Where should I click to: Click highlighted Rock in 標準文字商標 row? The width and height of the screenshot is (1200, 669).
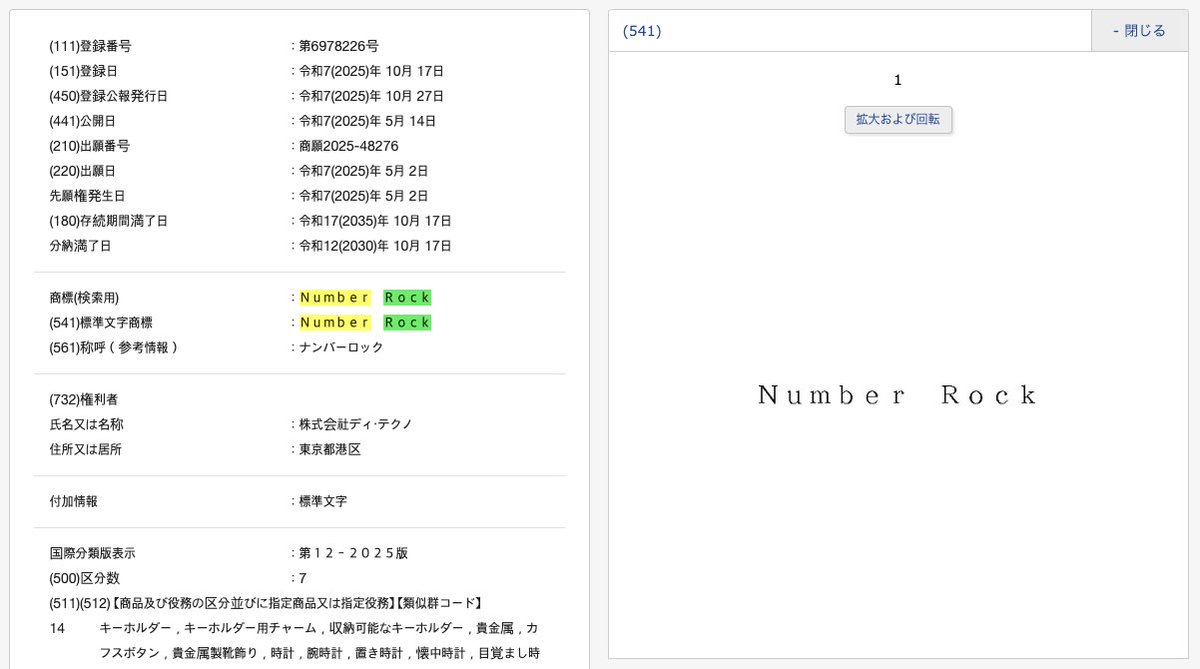407,322
